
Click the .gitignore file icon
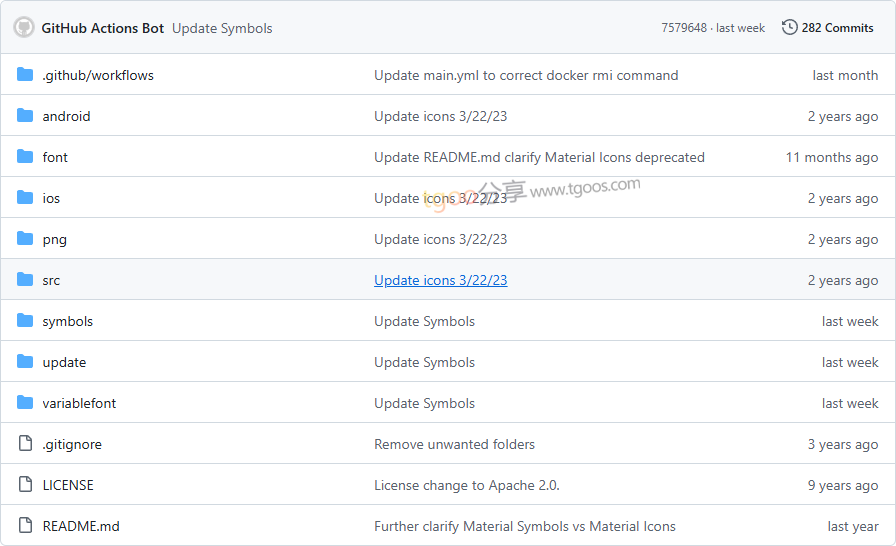(x=25, y=444)
